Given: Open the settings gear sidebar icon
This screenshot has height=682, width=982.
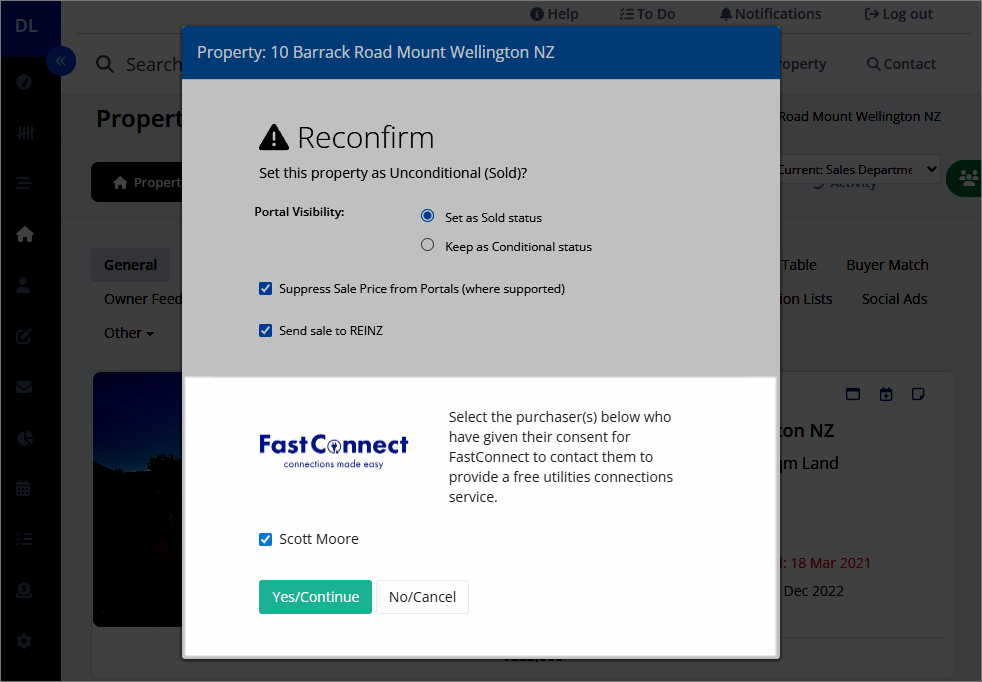Looking at the screenshot, I should tap(24, 641).
